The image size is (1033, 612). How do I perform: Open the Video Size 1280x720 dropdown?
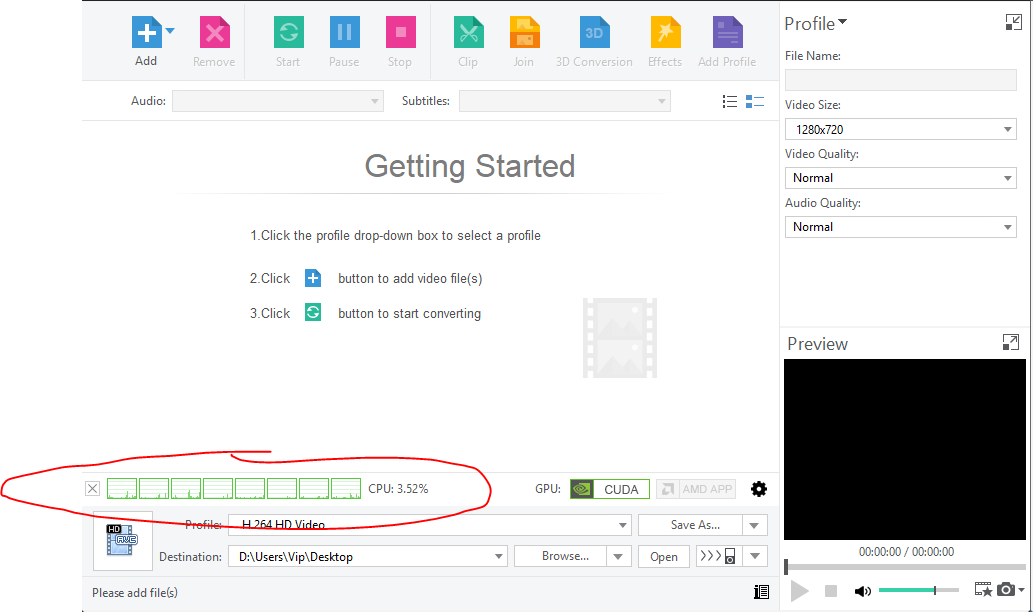click(x=900, y=129)
